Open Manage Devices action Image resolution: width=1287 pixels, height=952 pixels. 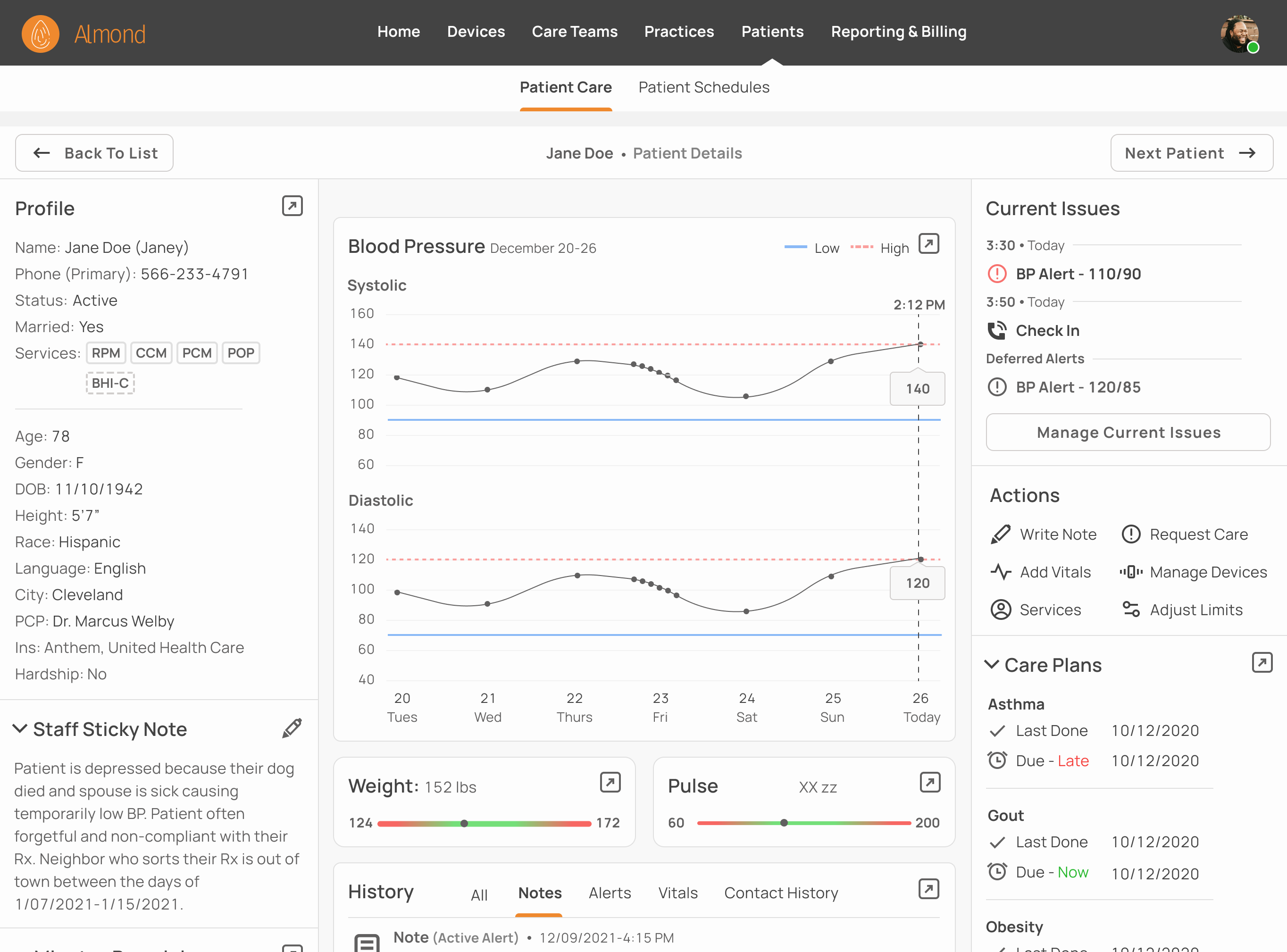point(1131,572)
